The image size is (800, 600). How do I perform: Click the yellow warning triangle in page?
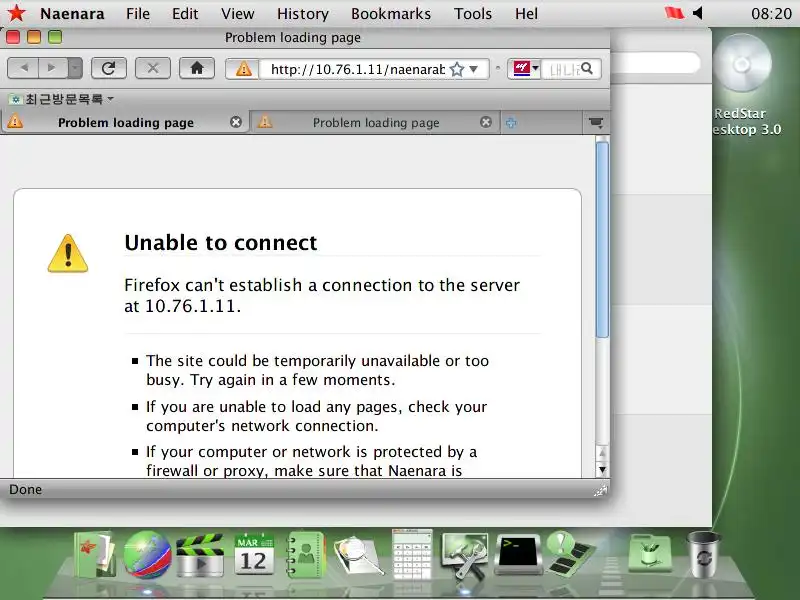click(68, 254)
